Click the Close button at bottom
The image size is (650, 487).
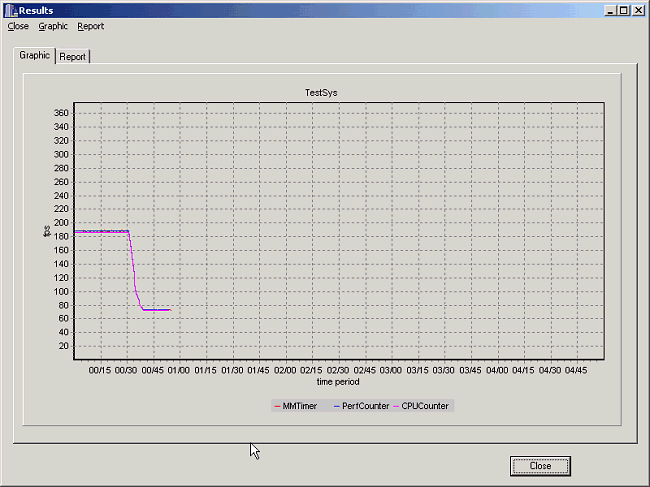[x=540, y=466]
